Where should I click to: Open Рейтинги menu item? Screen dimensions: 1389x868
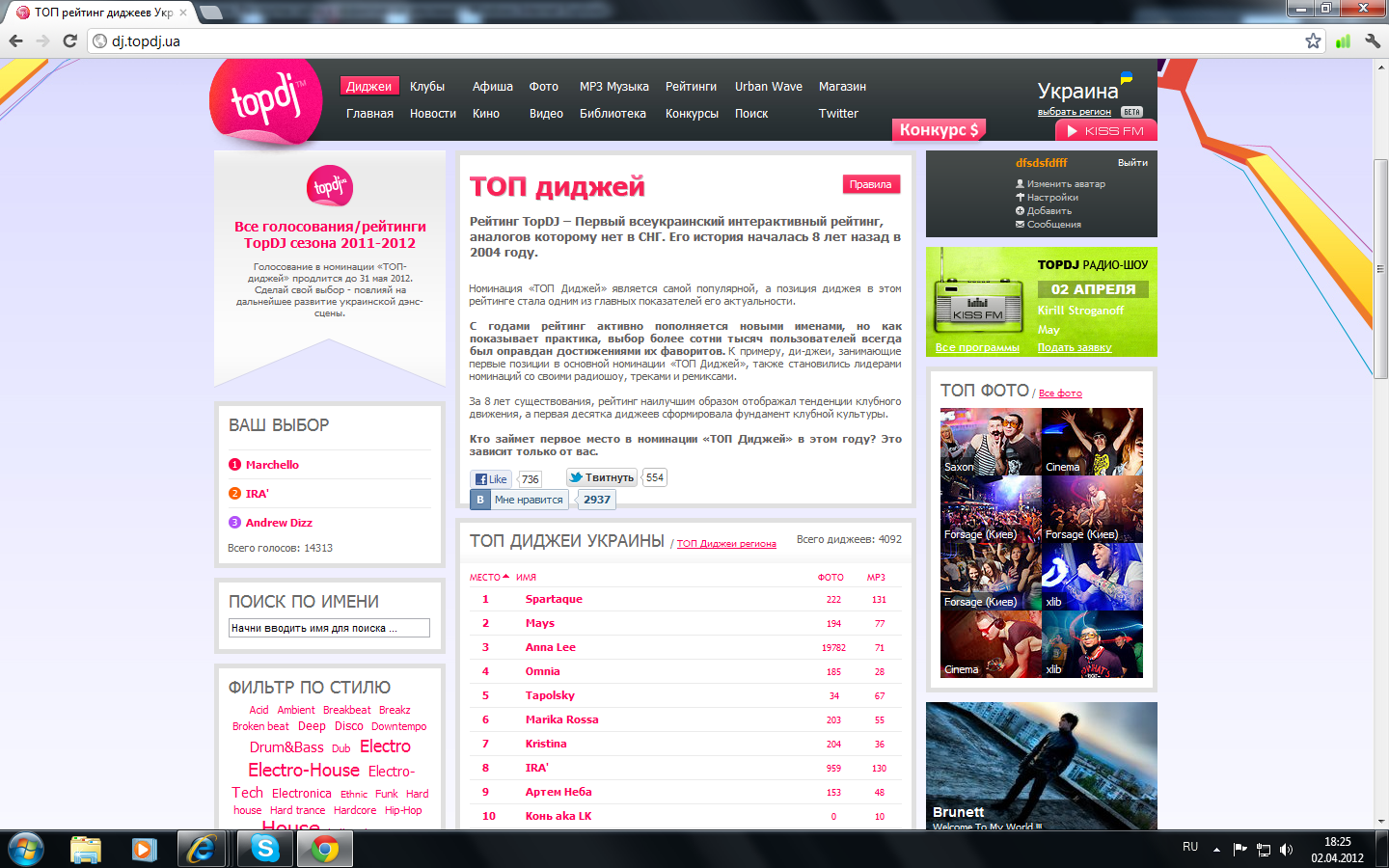pyautogui.click(x=691, y=86)
